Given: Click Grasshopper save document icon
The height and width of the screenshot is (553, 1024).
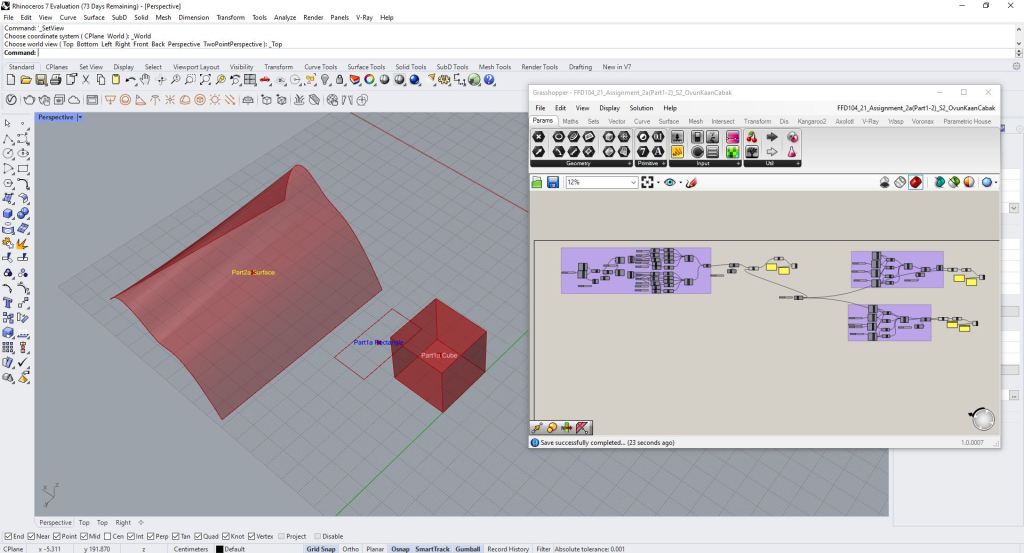Looking at the screenshot, I should pyautogui.click(x=553, y=183).
